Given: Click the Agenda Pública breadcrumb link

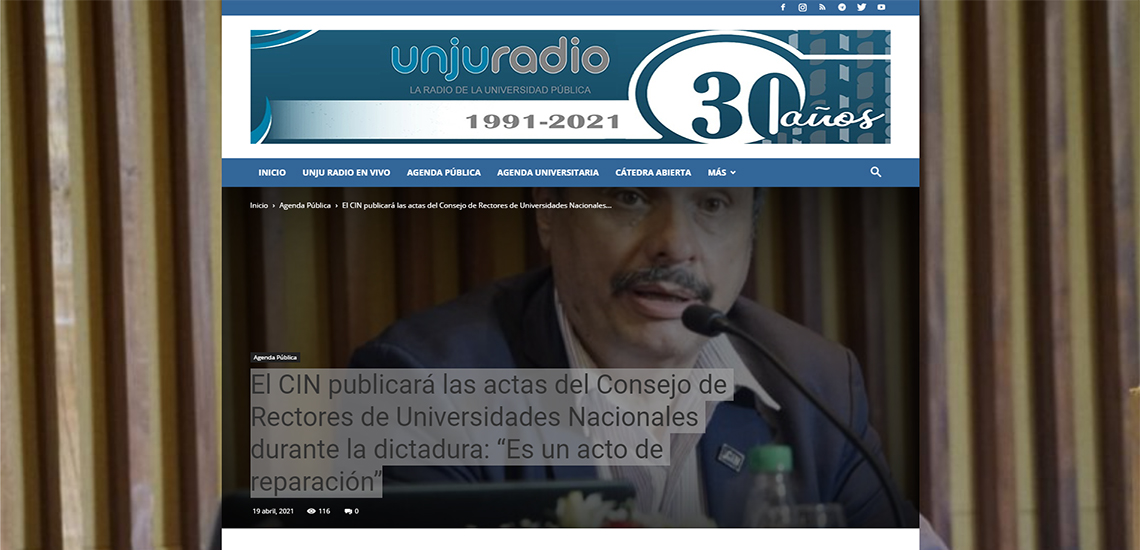Looking at the screenshot, I should 305,205.
